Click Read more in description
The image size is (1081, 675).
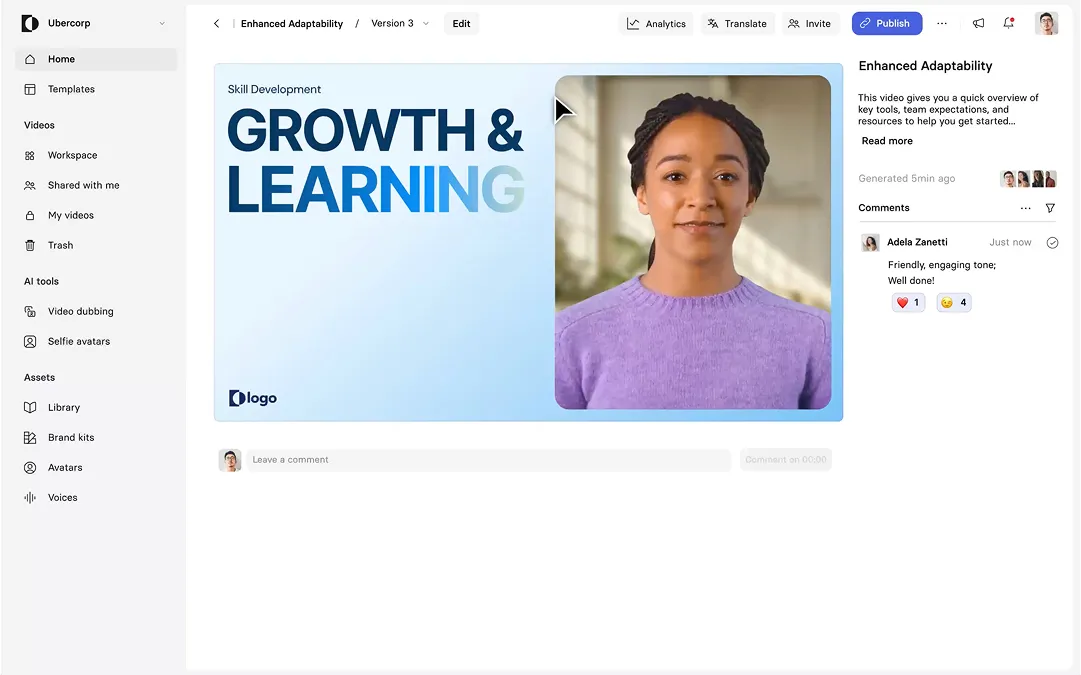(x=887, y=141)
